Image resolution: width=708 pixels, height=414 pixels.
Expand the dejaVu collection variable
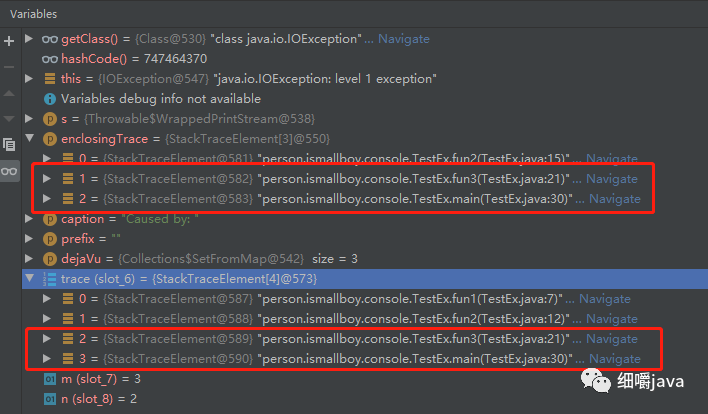coord(29,258)
